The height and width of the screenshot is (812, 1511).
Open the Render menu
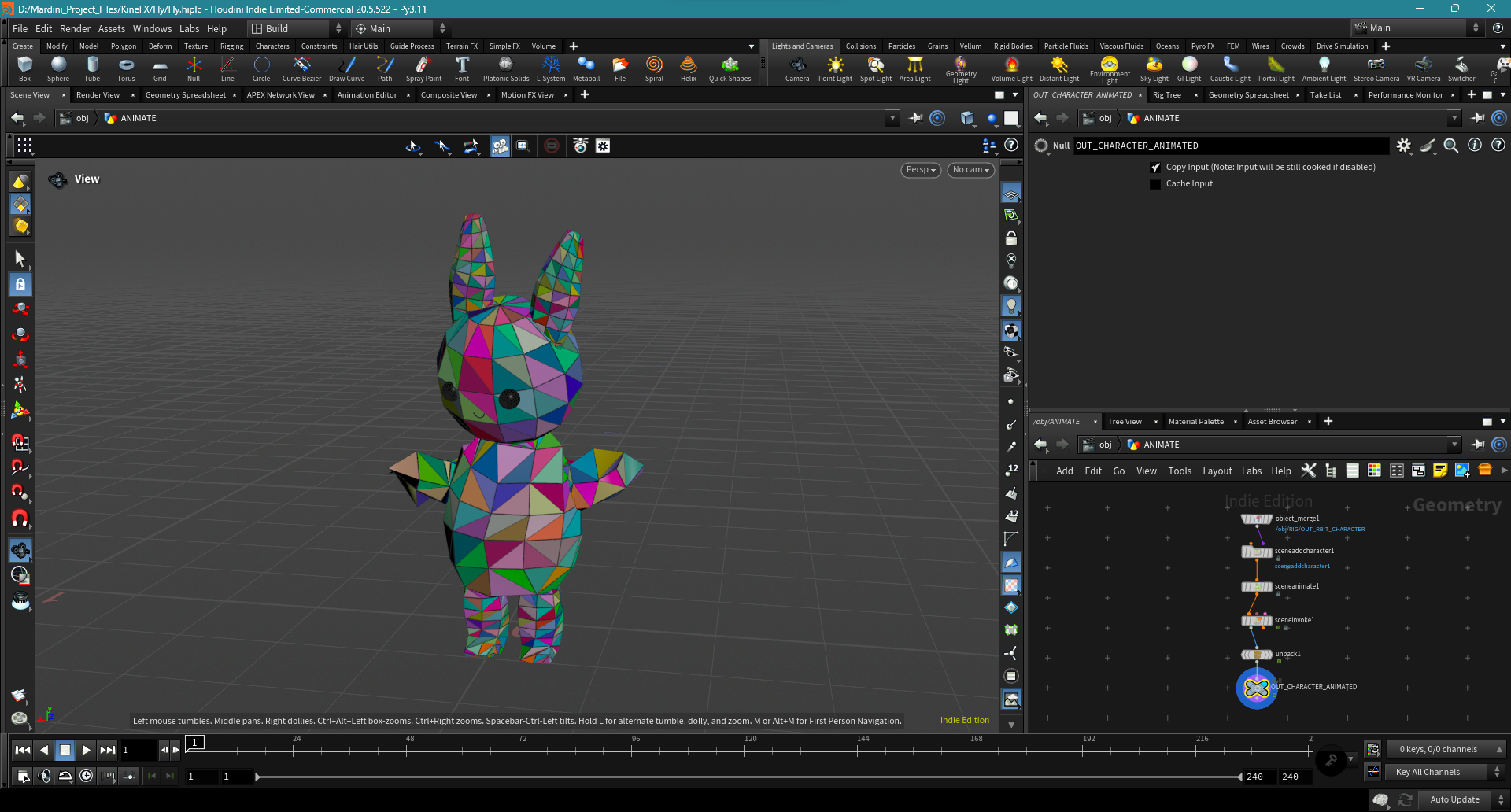[x=75, y=28]
